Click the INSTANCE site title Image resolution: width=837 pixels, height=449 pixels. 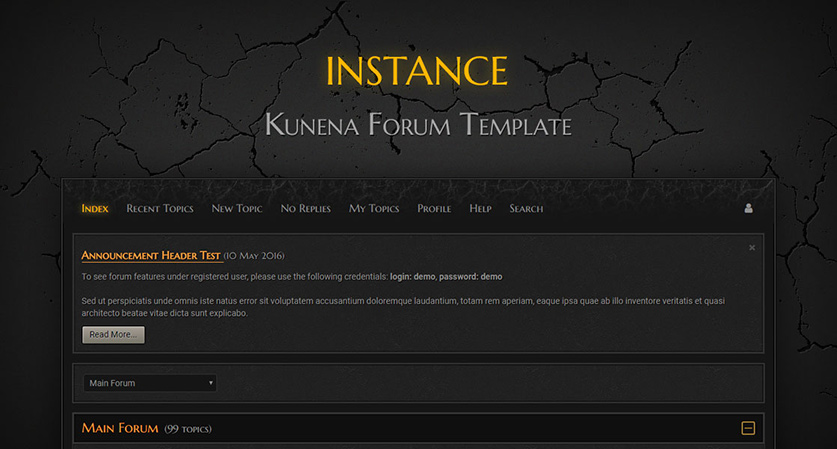[x=417, y=70]
